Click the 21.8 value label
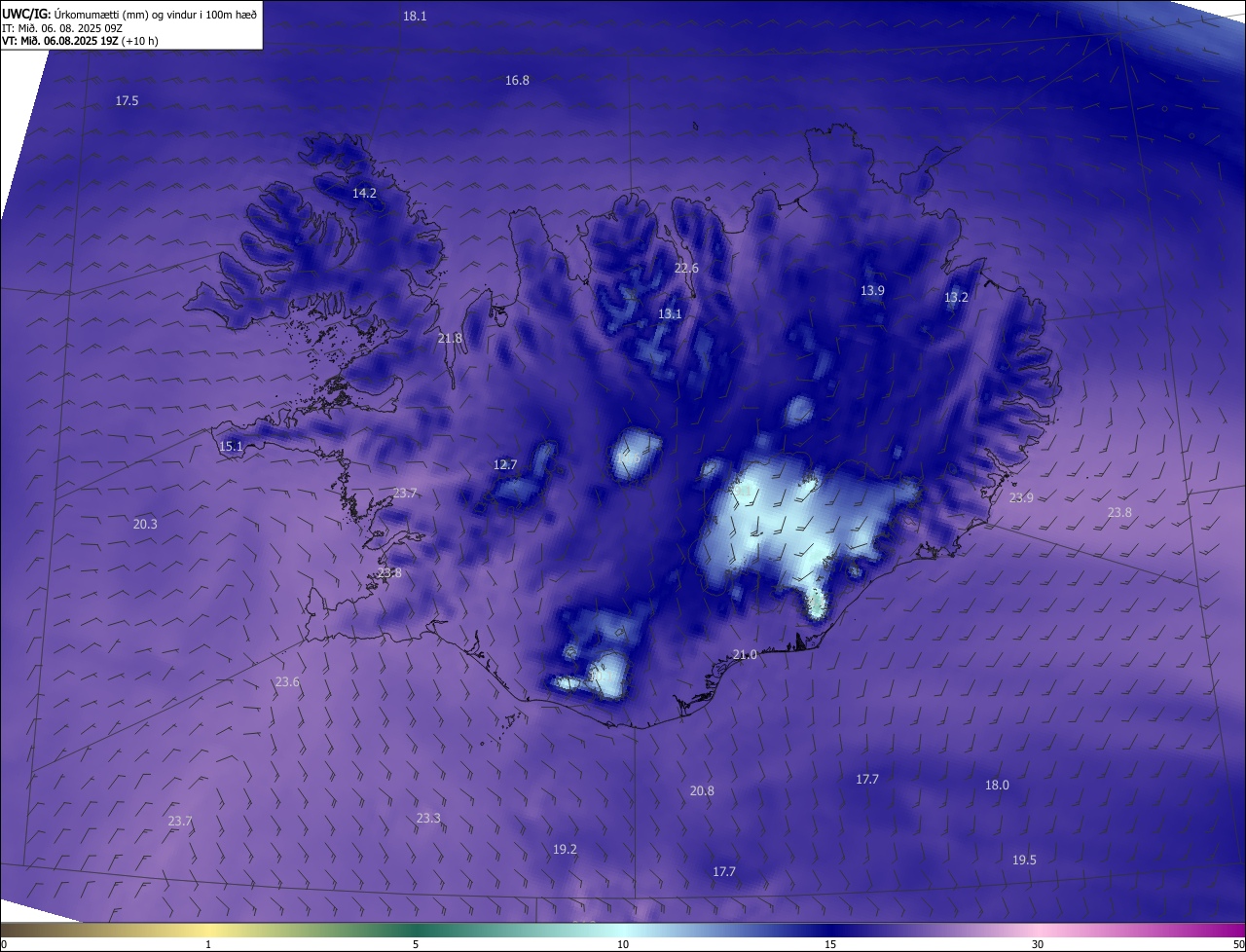1246x952 pixels. click(450, 339)
